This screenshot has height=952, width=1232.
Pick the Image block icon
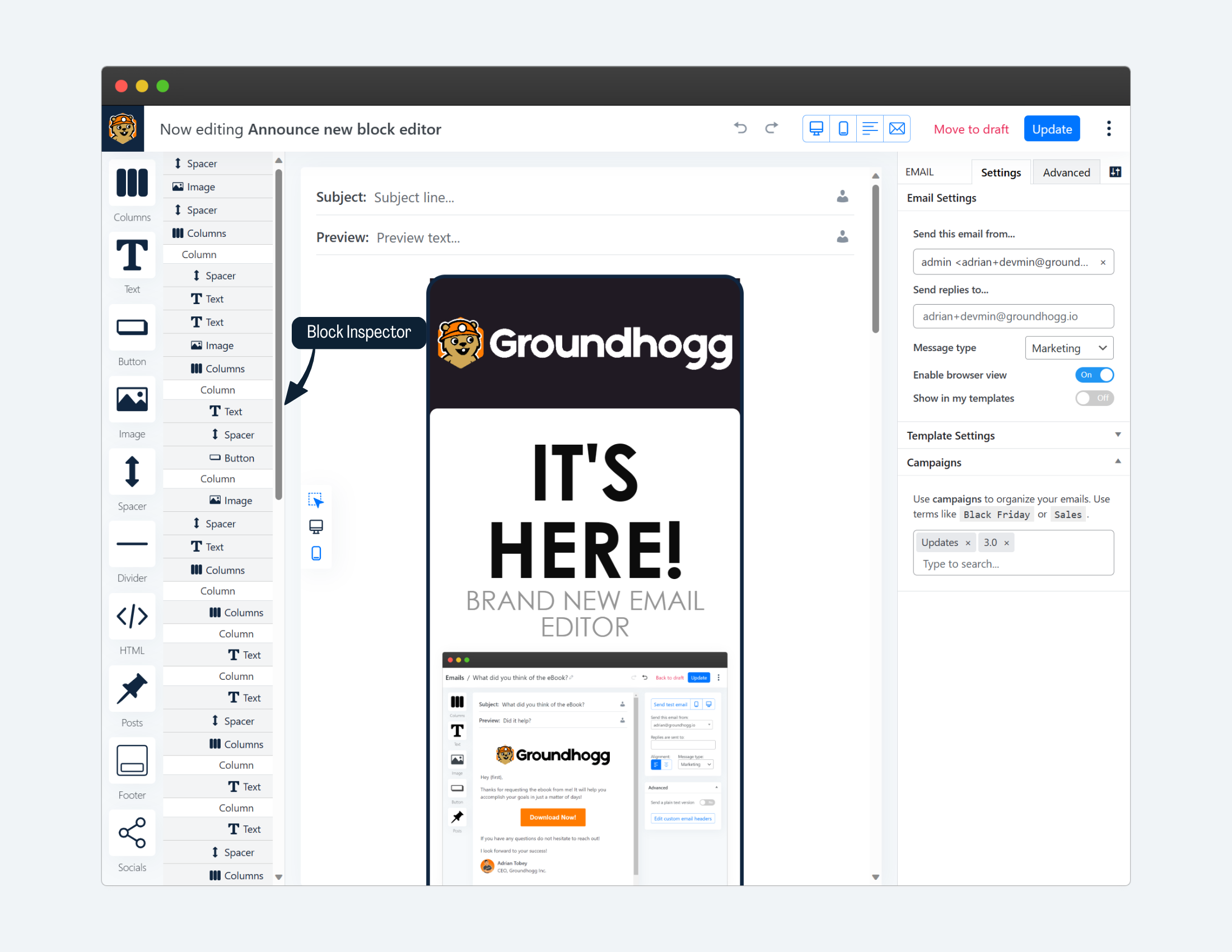(x=132, y=399)
